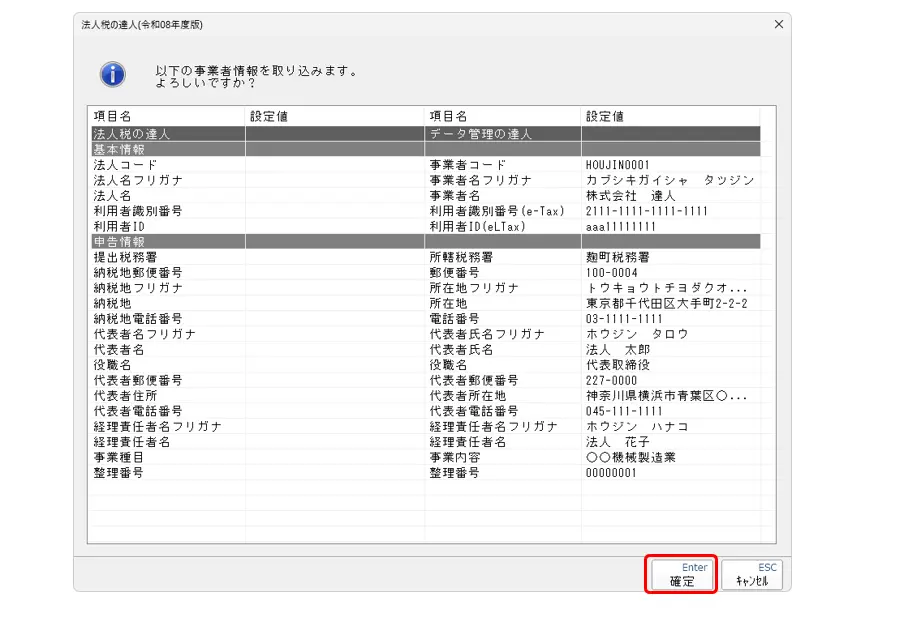Click the 所在地フリガナ label
The height and width of the screenshot is (625, 897).
coord(474,288)
